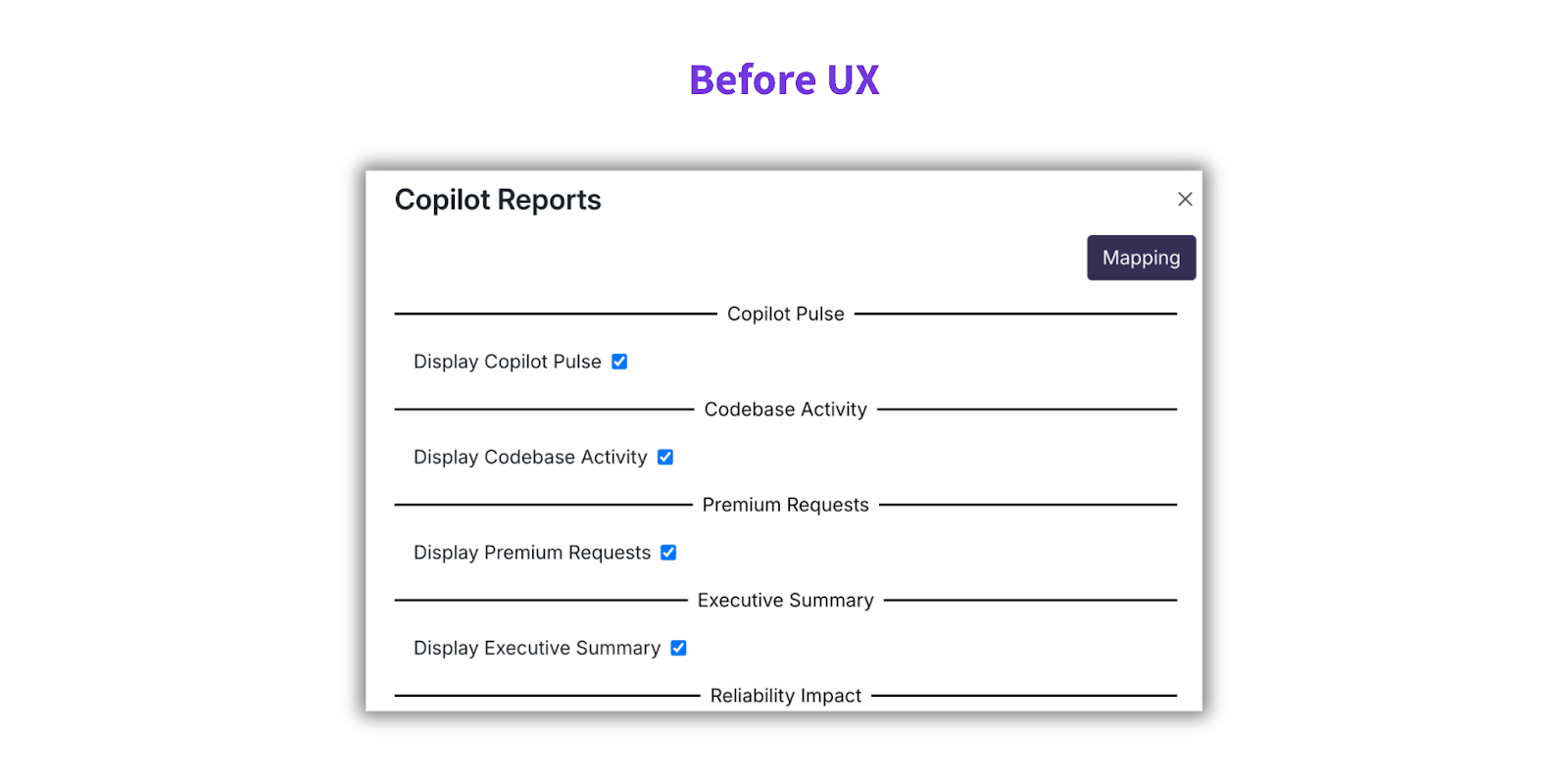Uncheck the Display Copilot Pulse checkbox
Viewport: 1568px width, 784px height.
(x=619, y=362)
